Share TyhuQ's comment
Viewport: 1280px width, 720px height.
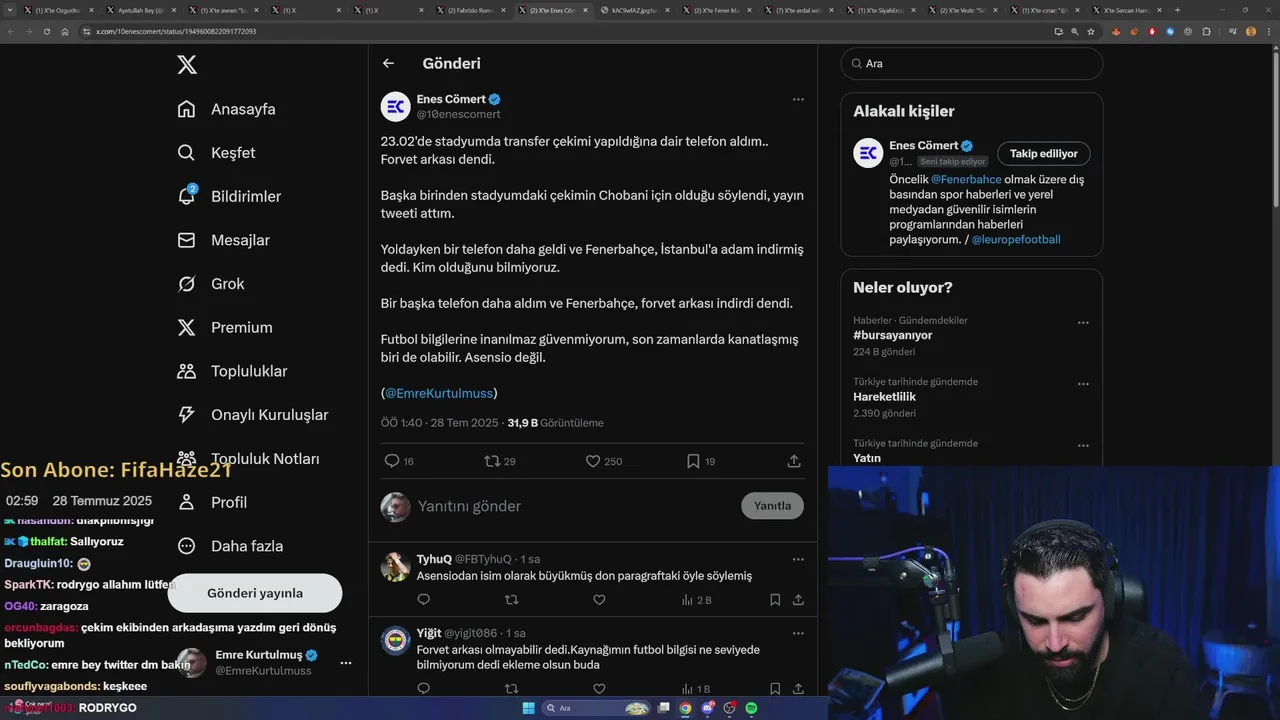point(798,600)
